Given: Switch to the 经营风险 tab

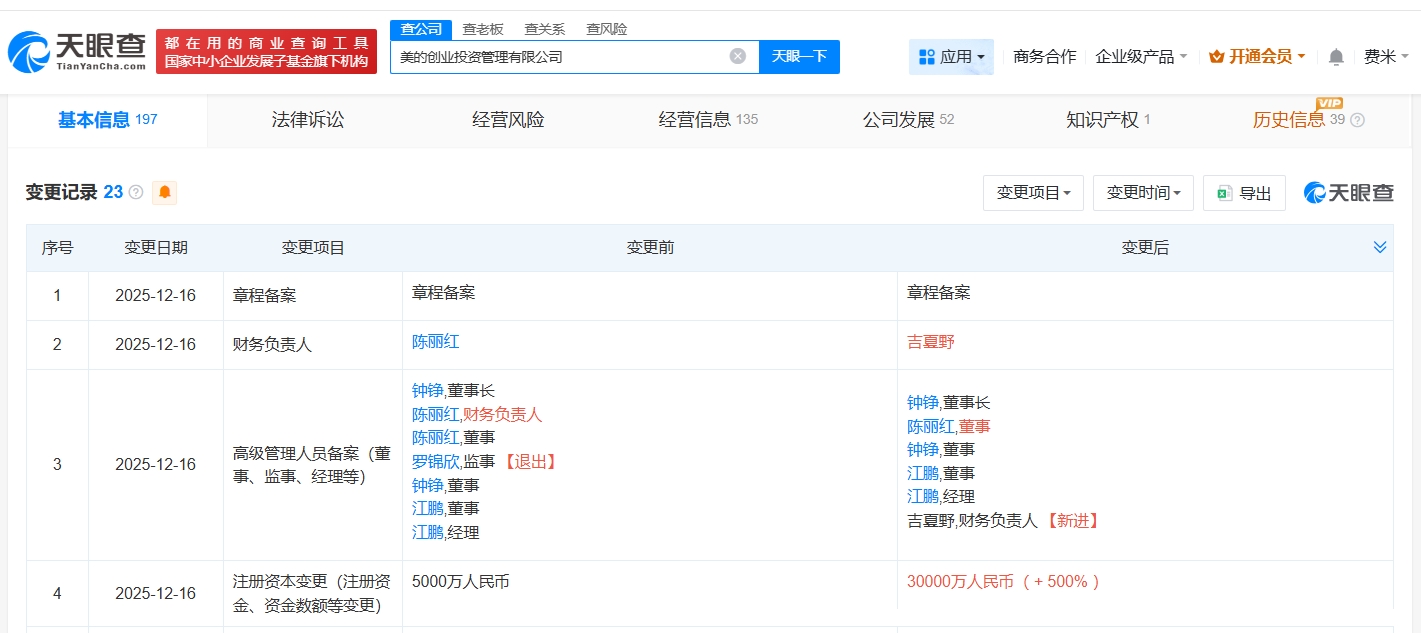Looking at the screenshot, I should point(508,120).
